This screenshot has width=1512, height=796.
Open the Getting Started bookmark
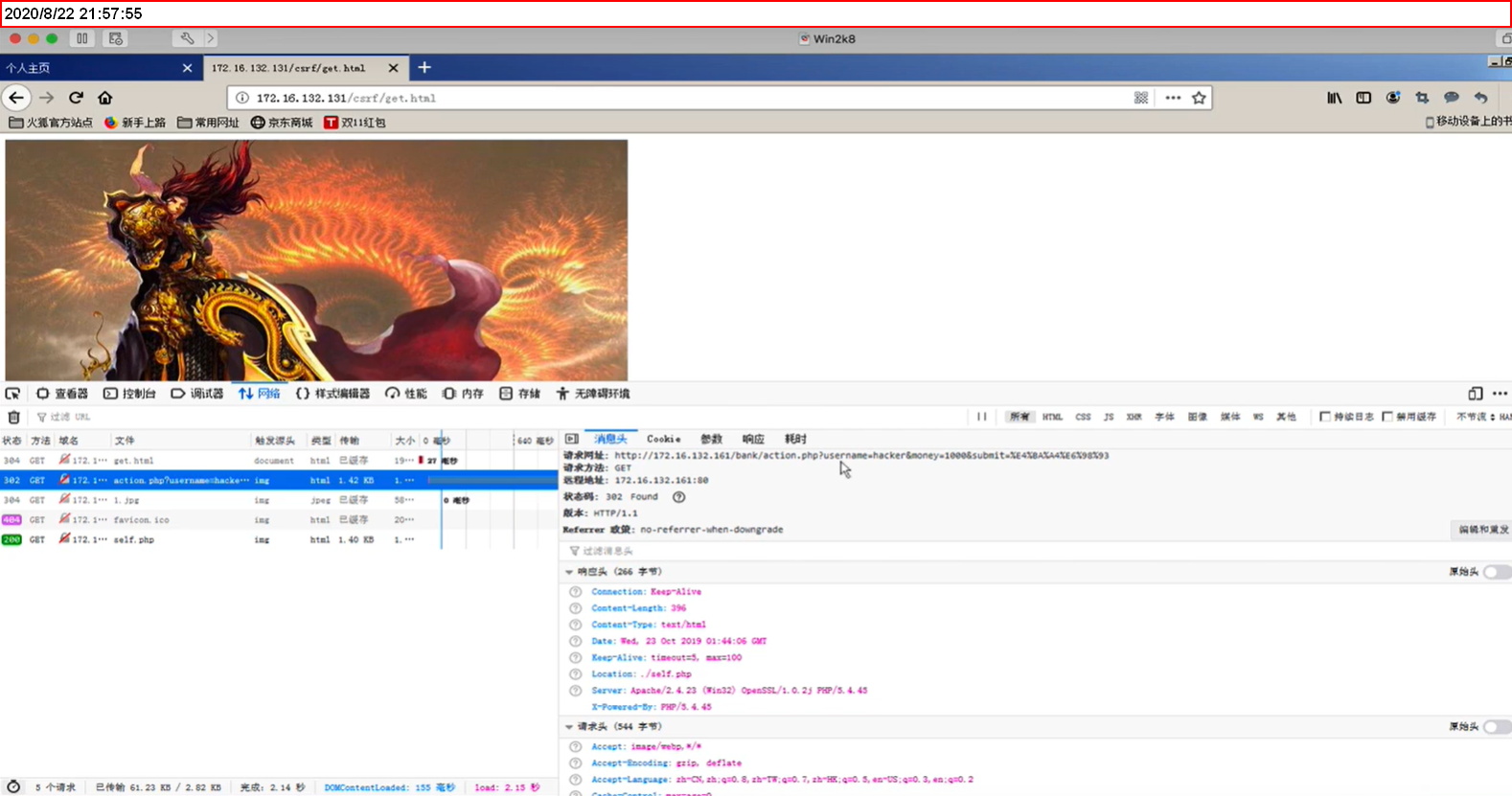coord(135,123)
